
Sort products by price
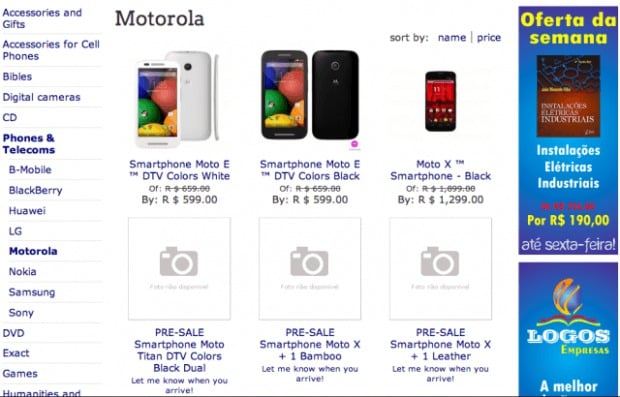489,38
